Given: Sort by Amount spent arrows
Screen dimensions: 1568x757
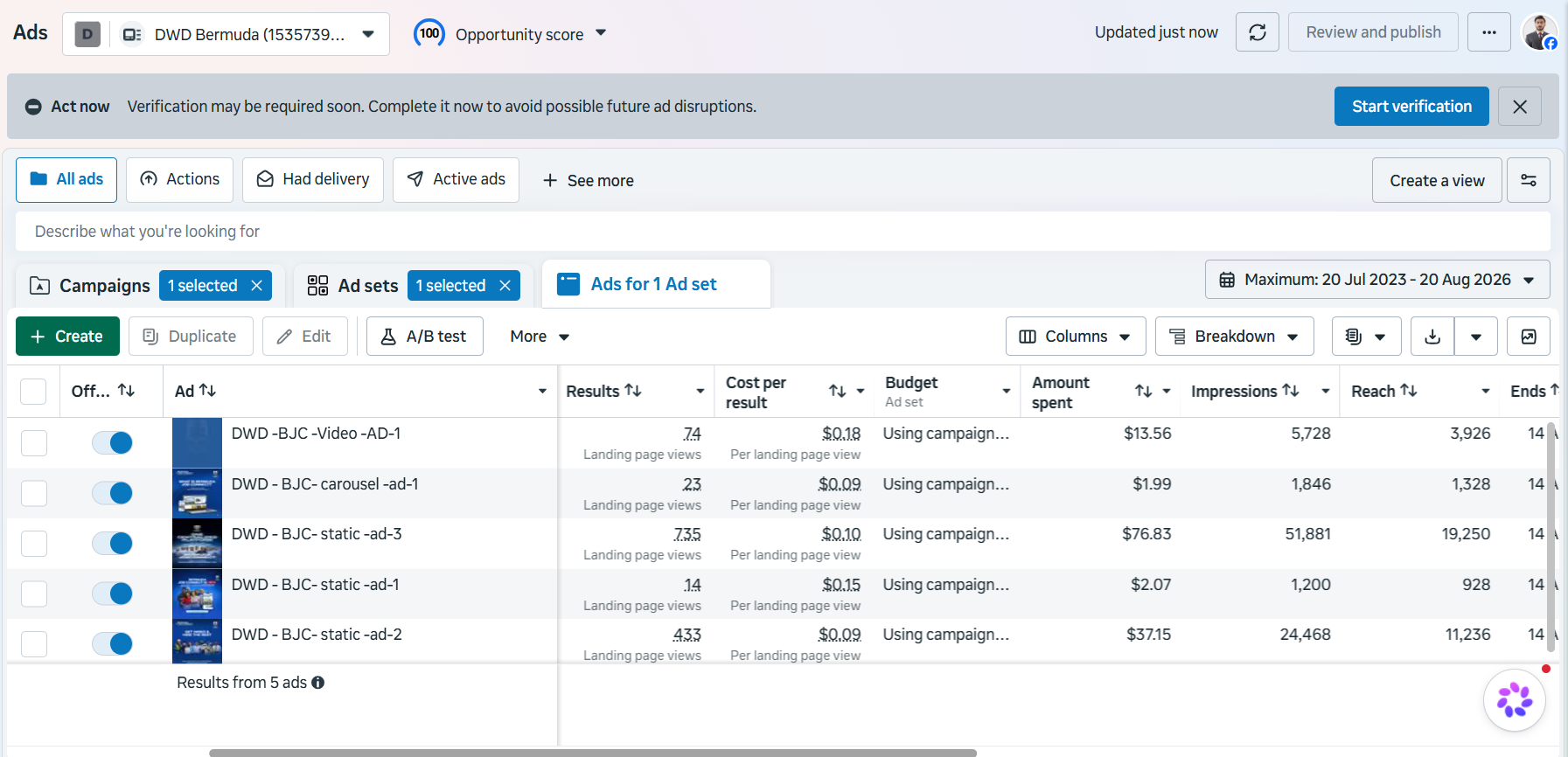Looking at the screenshot, I should [1144, 392].
